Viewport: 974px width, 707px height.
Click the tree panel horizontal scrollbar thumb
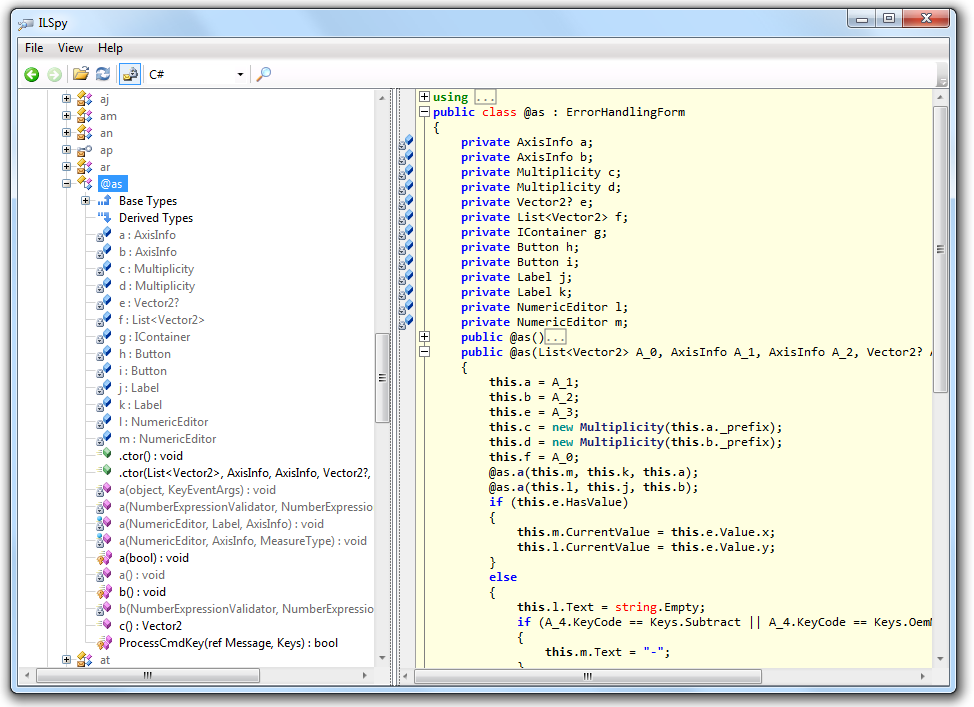[x=148, y=675]
